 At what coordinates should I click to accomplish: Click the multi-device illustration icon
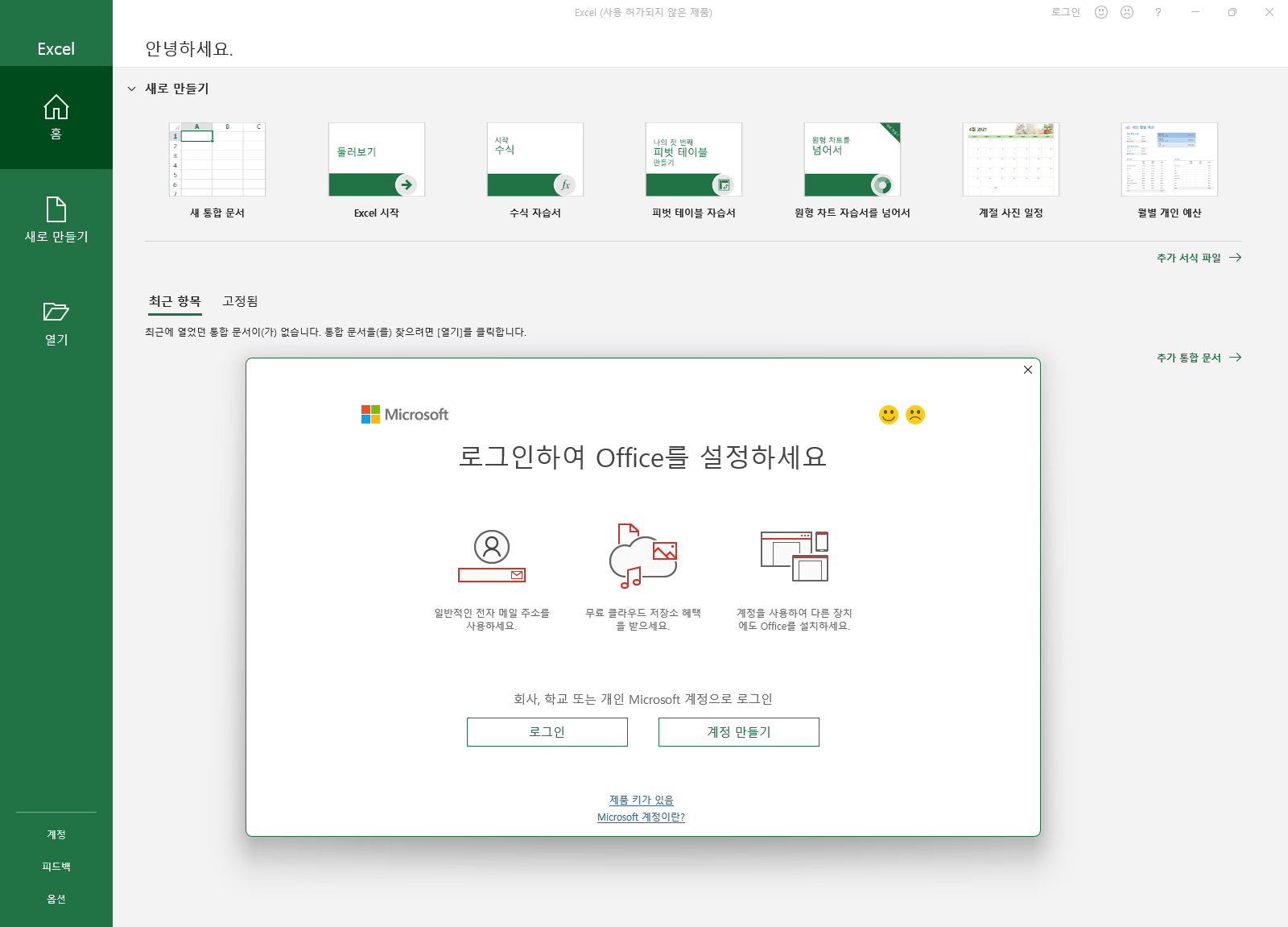(795, 556)
